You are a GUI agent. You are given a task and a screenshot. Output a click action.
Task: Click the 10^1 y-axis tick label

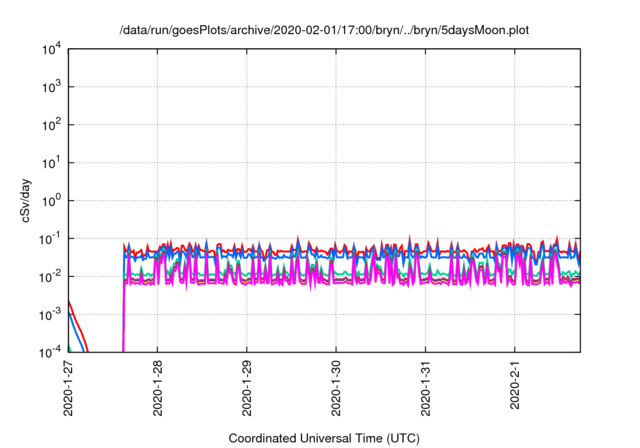click(x=51, y=163)
